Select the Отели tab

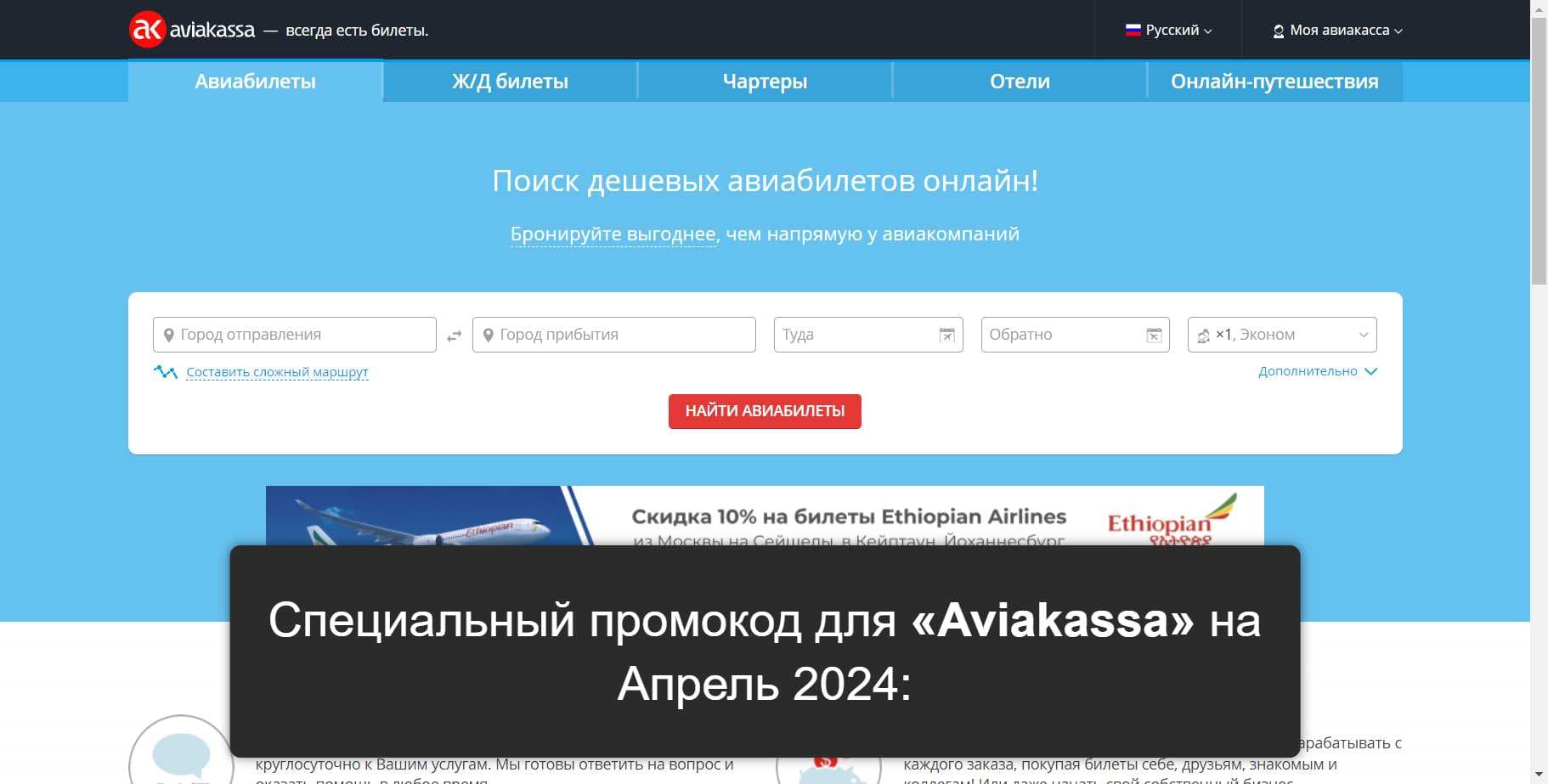(x=1020, y=82)
